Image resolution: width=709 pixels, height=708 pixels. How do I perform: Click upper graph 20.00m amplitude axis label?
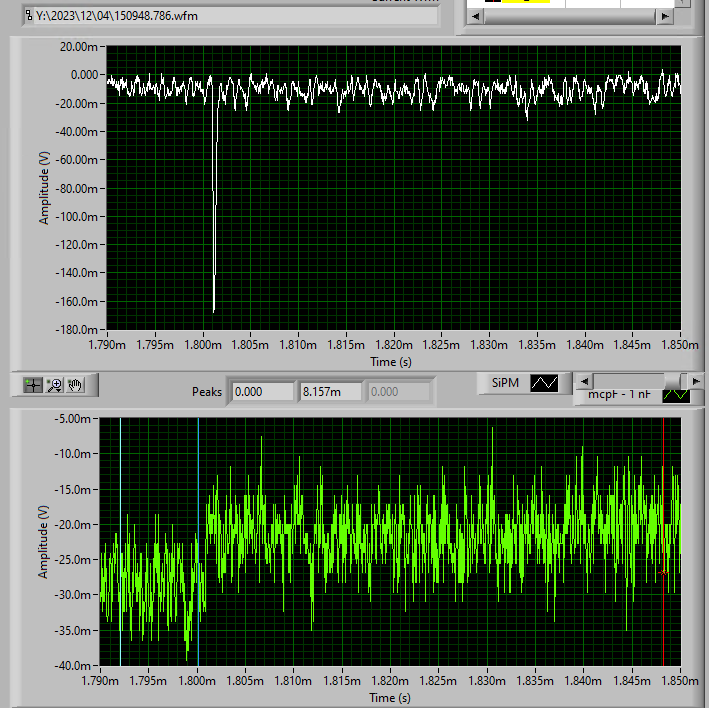(78, 46)
